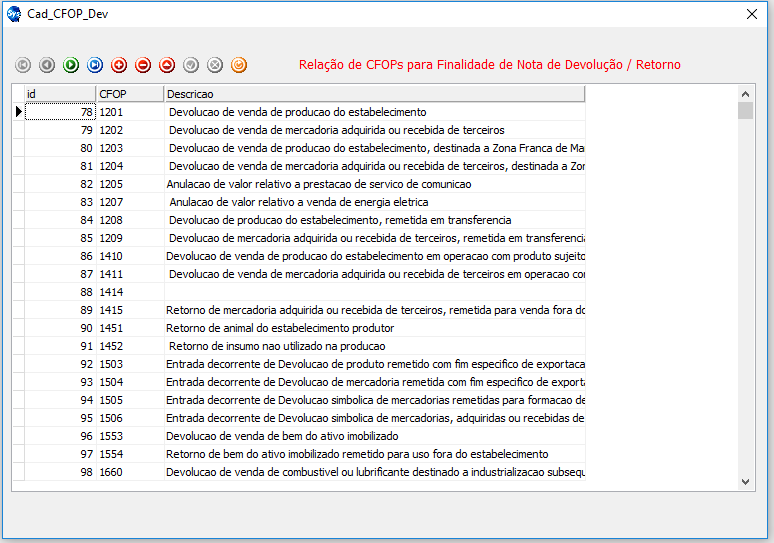Click the id cell with value 98
The height and width of the screenshot is (543, 774).
[x=60, y=472]
